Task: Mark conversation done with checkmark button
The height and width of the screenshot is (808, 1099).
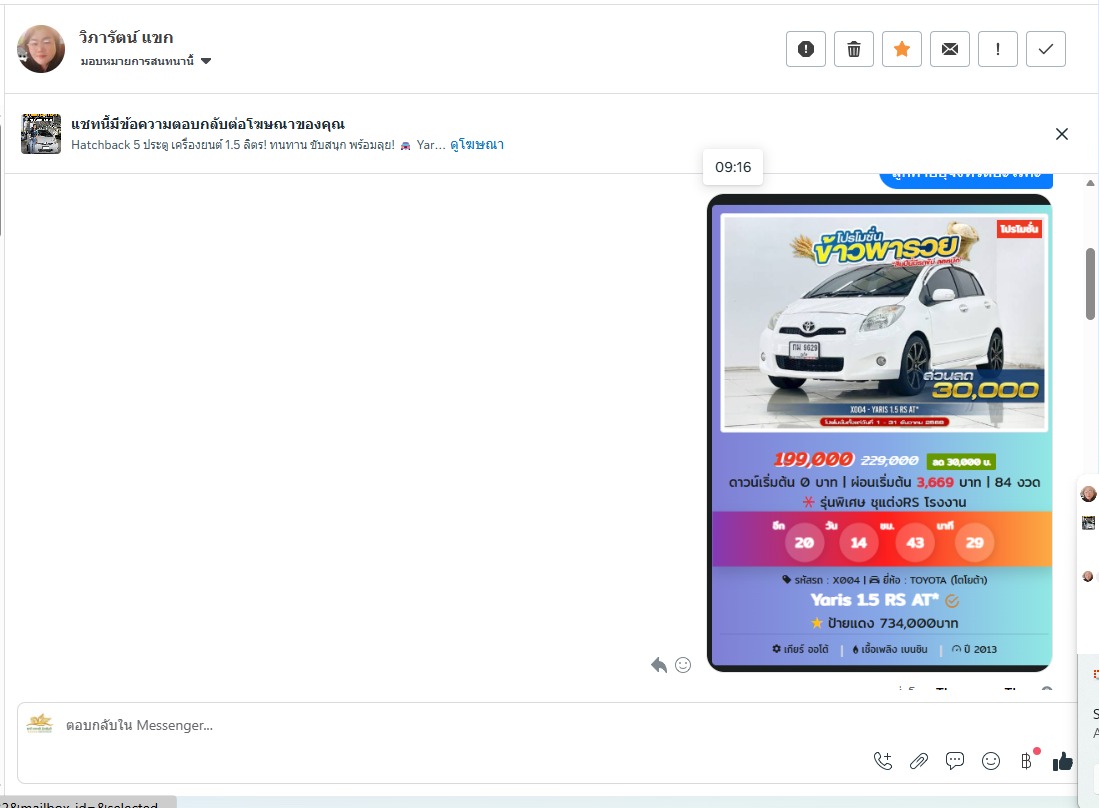Action: (1046, 49)
